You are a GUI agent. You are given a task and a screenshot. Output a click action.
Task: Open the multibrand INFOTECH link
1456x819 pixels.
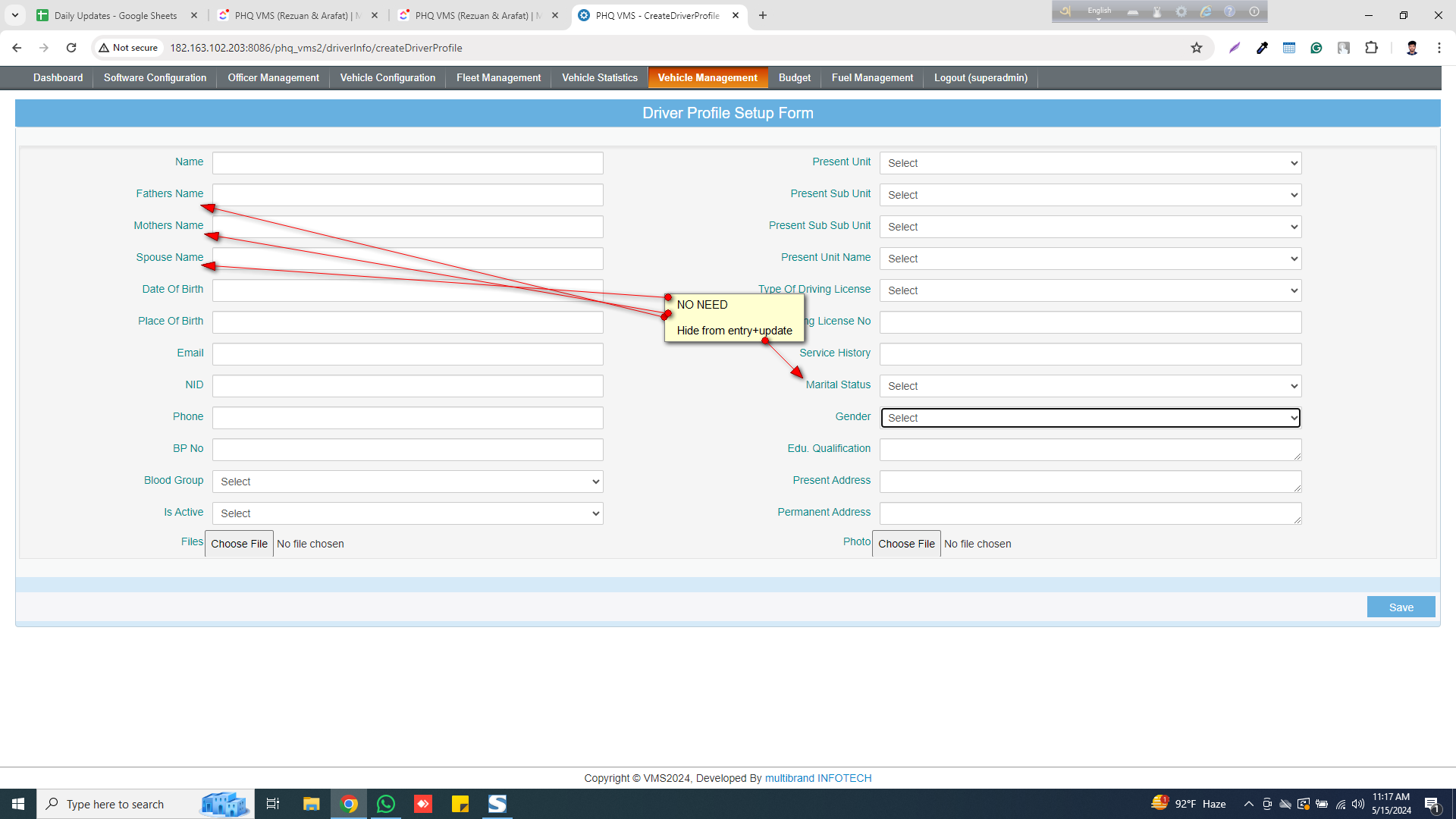817,778
